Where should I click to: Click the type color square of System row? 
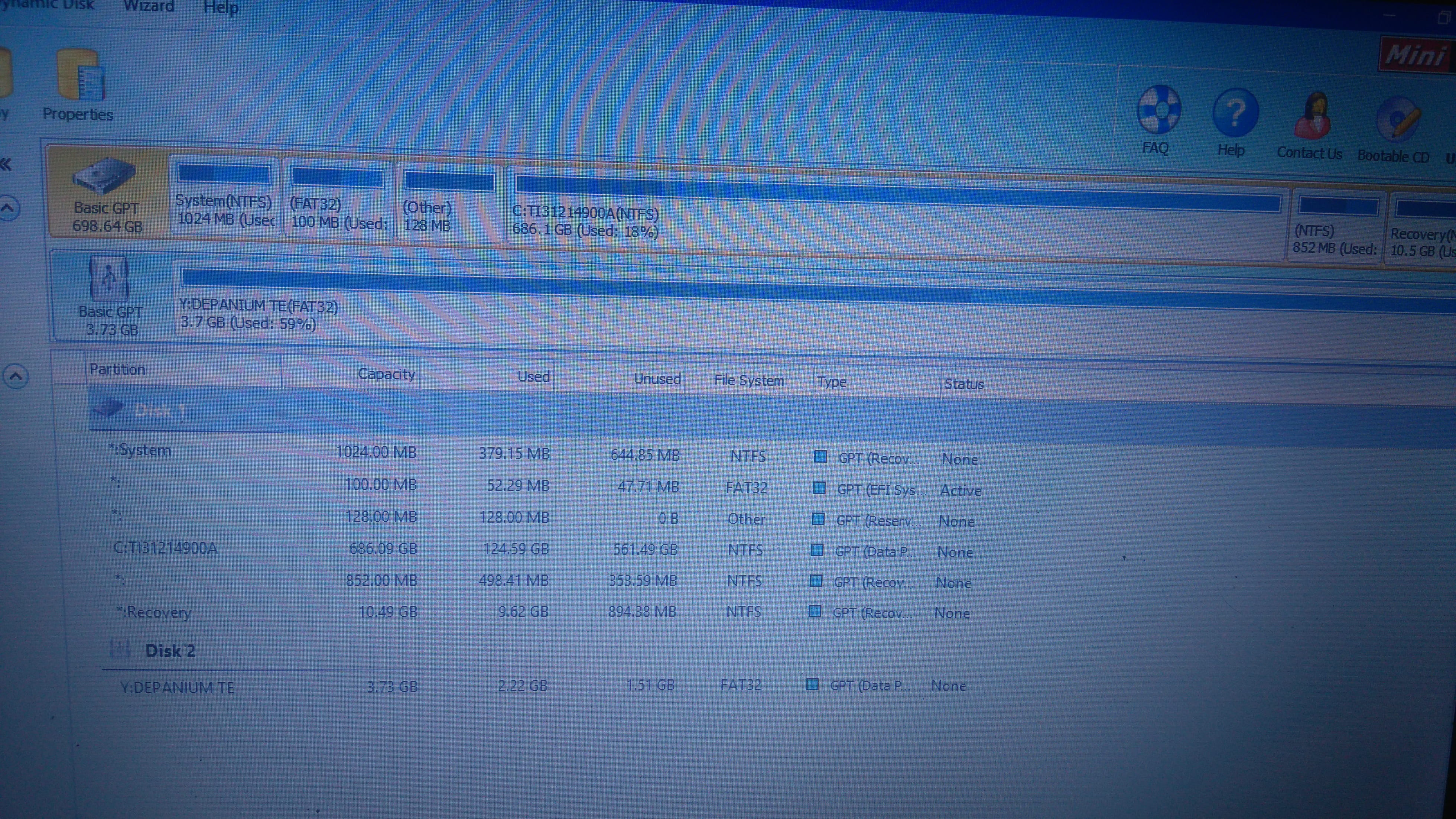pos(820,456)
